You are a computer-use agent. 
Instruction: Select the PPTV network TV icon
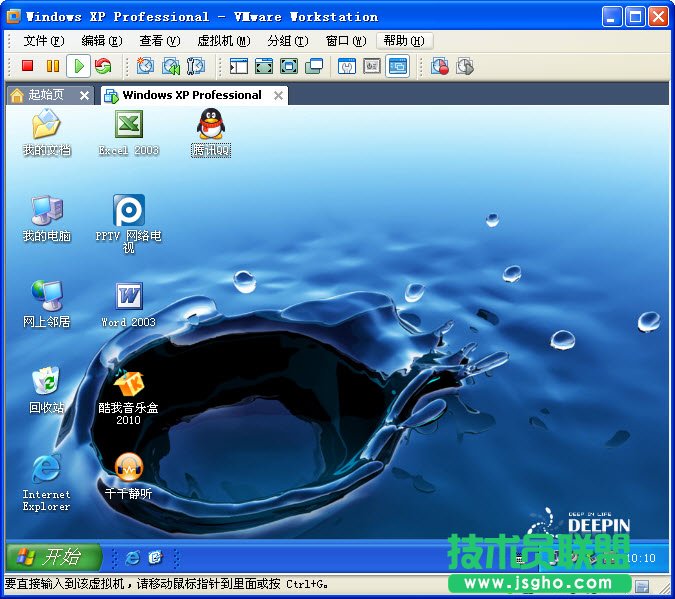click(x=128, y=211)
